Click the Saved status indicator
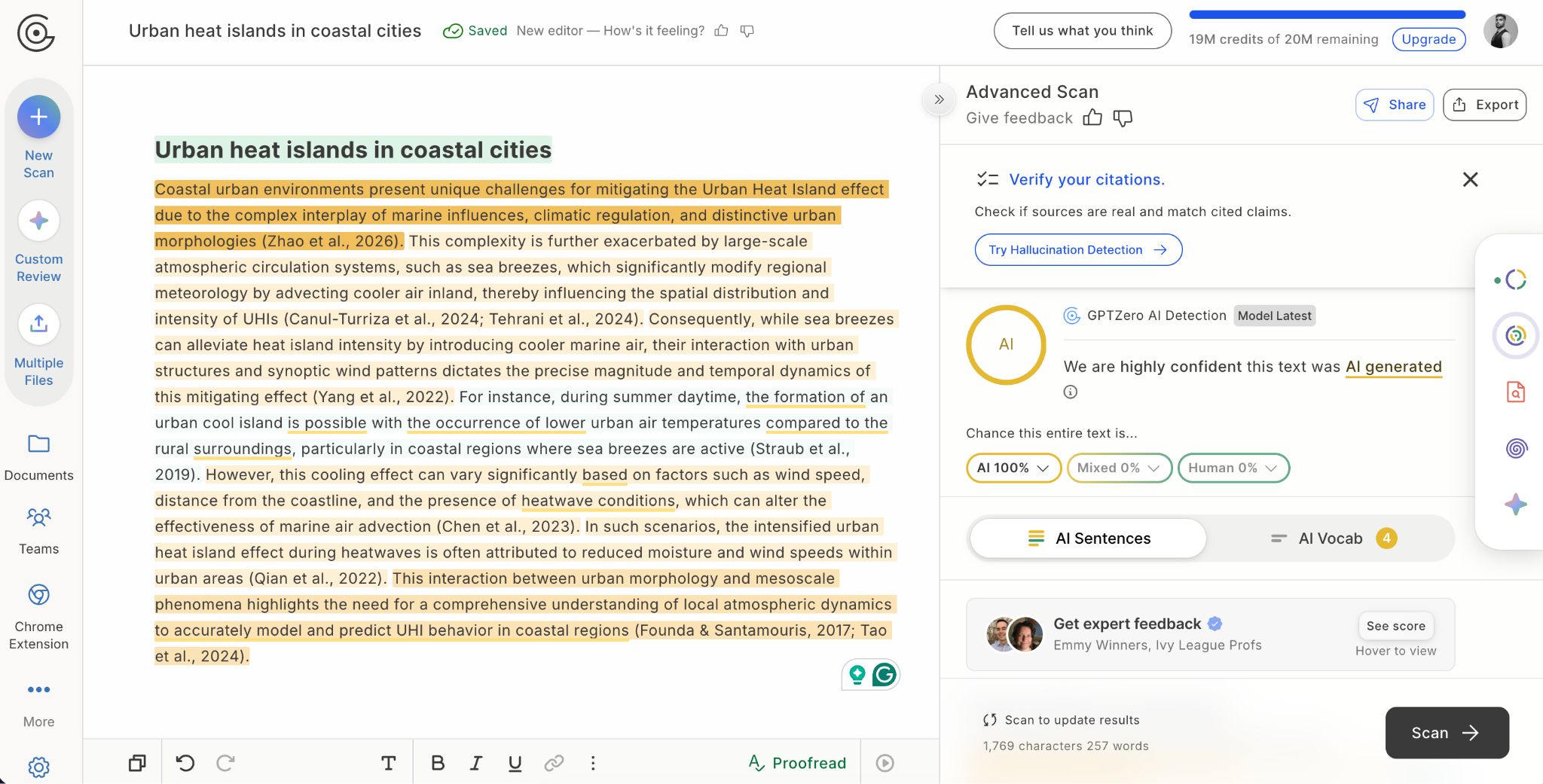Viewport: 1543px width, 784px height. 475,31
